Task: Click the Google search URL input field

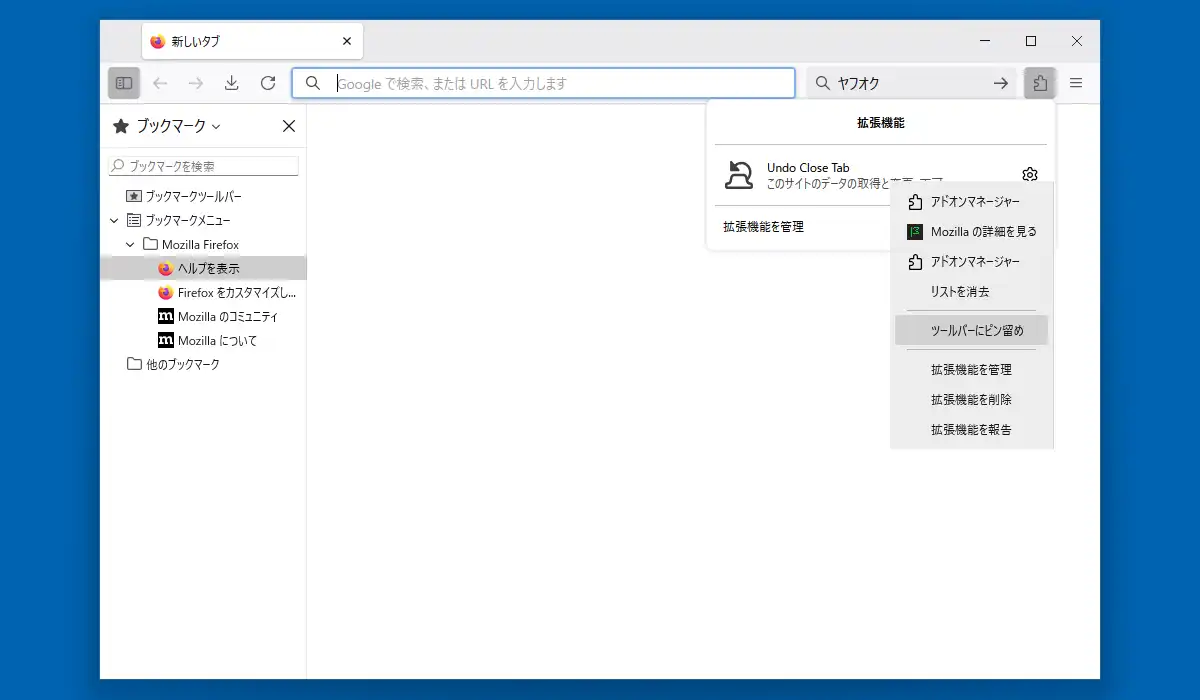Action: coord(543,83)
